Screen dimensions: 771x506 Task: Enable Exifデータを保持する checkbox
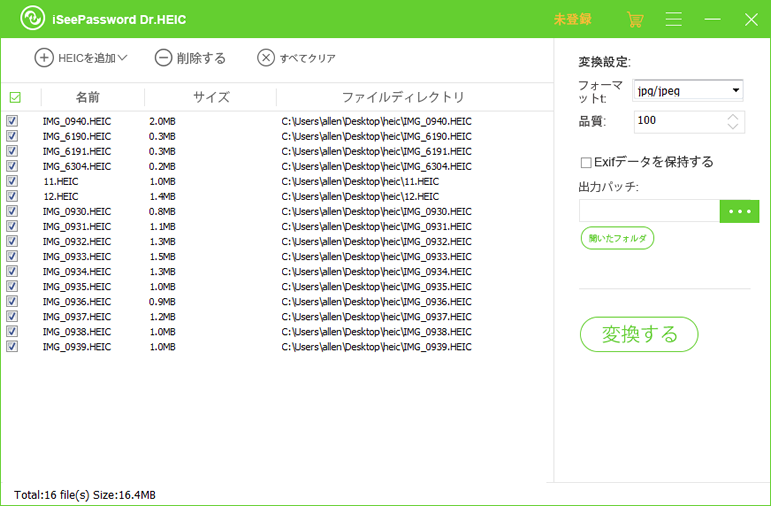pyautogui.click(x=586, y=162)
